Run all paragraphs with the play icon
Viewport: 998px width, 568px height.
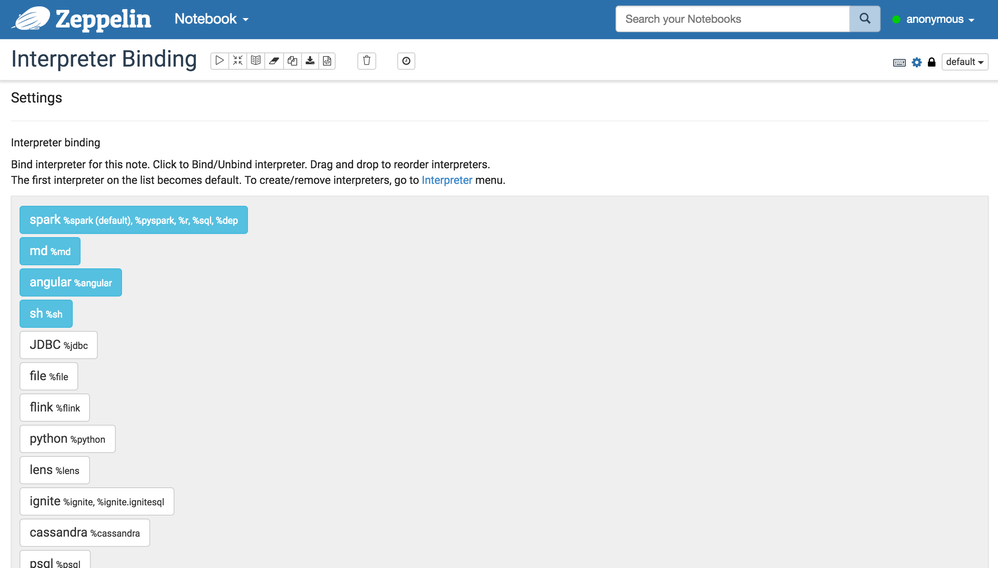(219, 61)
